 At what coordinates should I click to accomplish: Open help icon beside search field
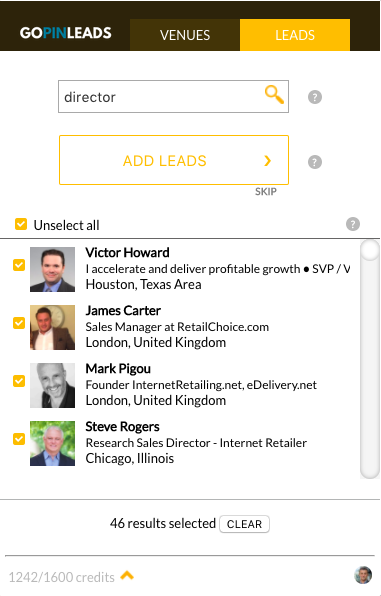(315, 97)
